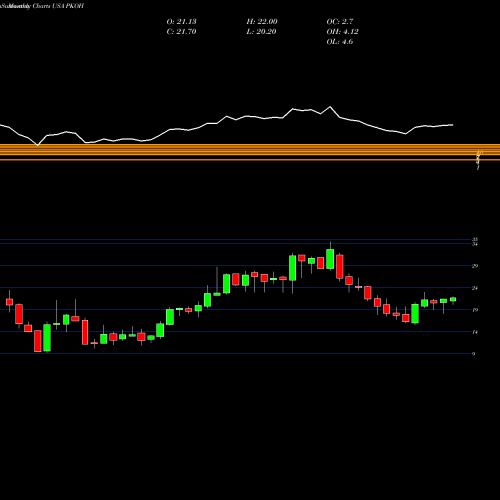
Task: Click the OH: 4.12 reading
Action: (x=342, y=32)
